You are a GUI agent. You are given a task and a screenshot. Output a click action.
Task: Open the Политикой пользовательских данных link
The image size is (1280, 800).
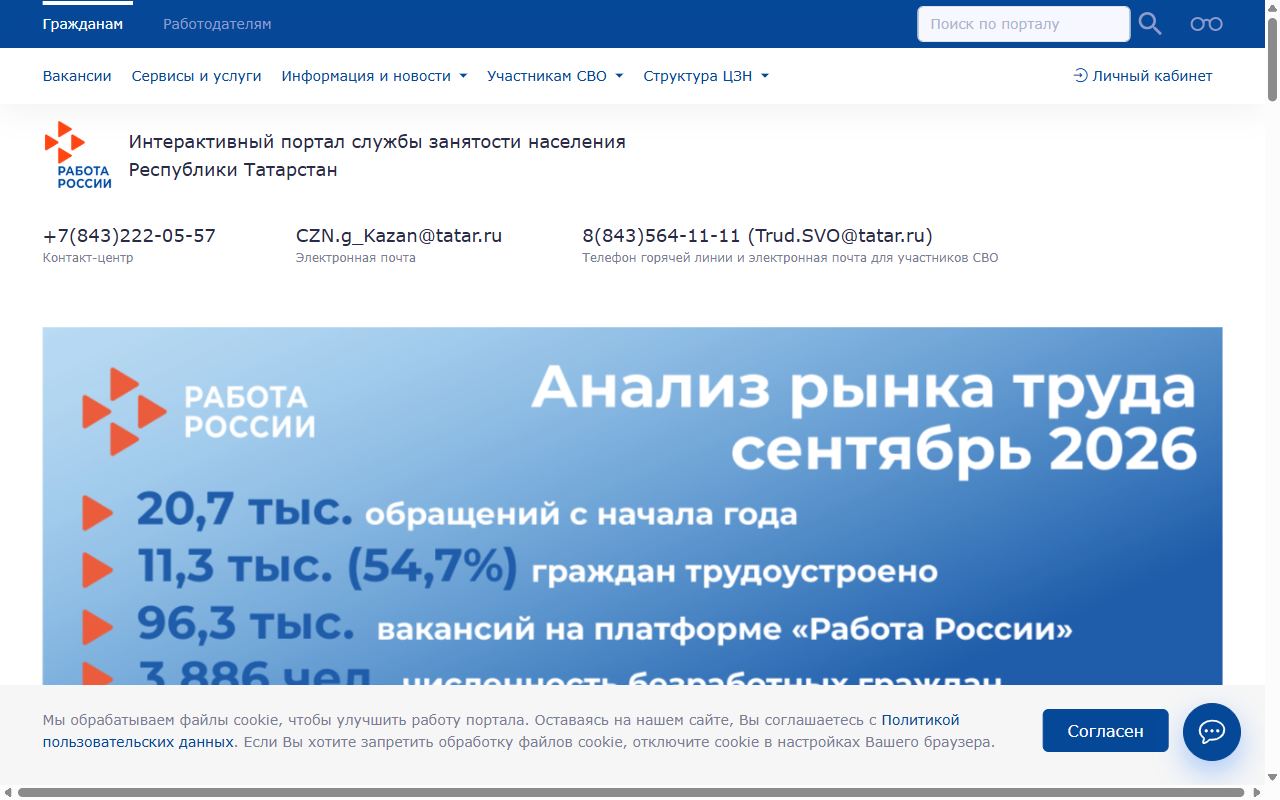(501, 731)
